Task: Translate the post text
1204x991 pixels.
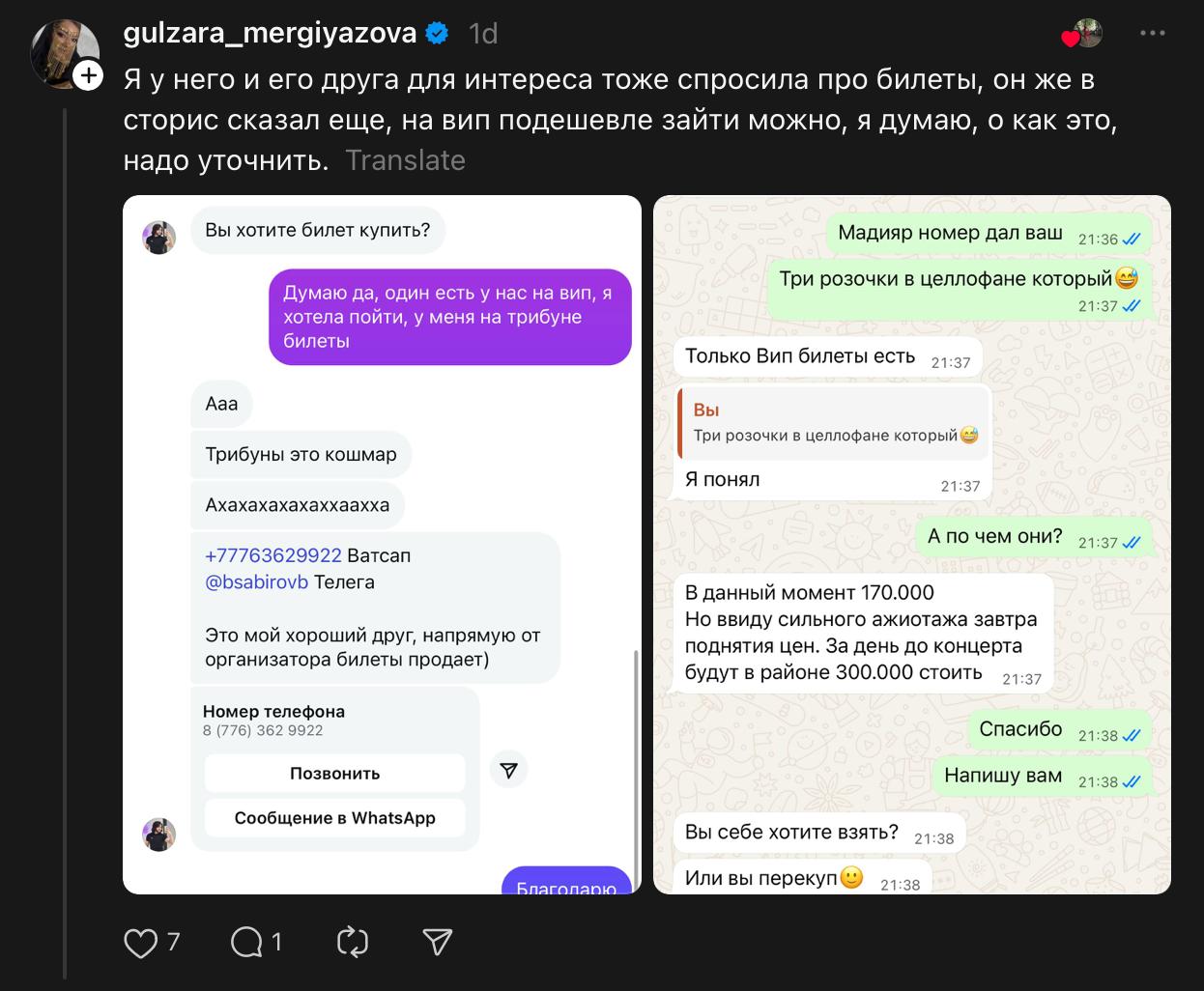Action: (x=405, y=160)
